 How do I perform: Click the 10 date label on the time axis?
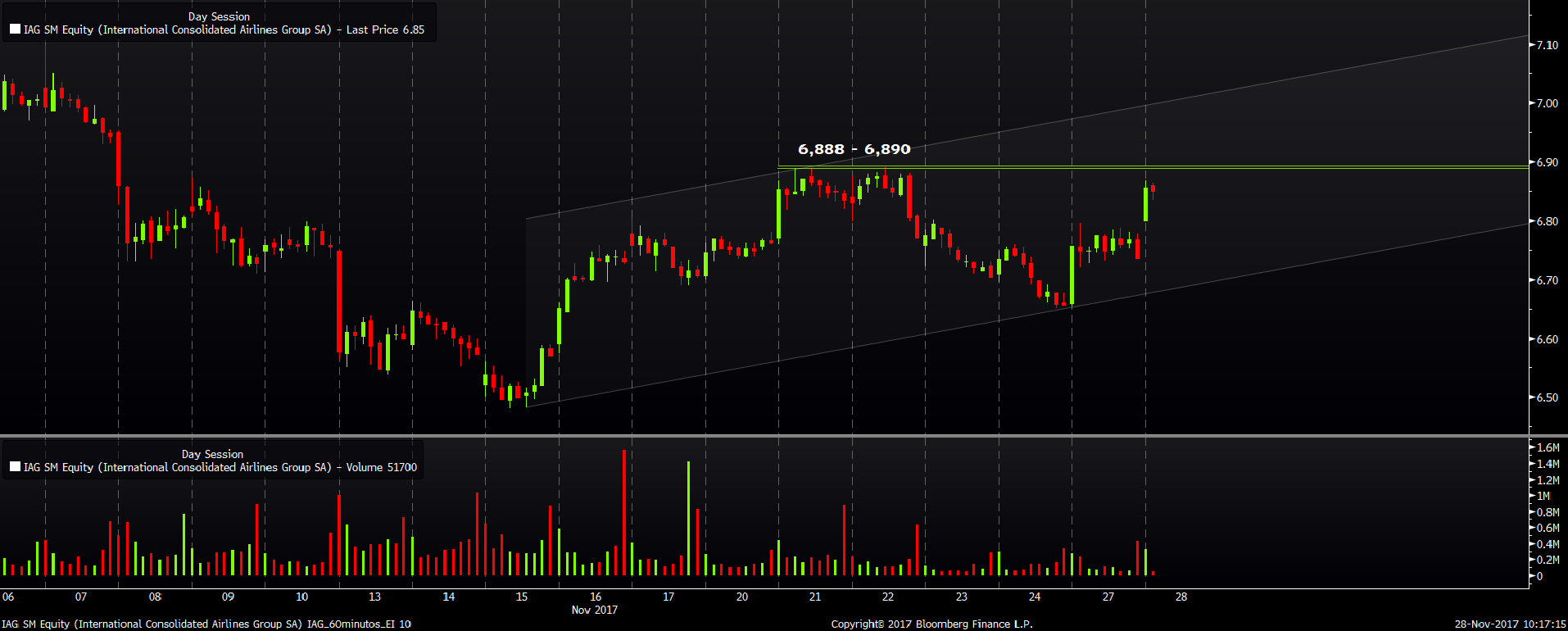click(301, 597)
